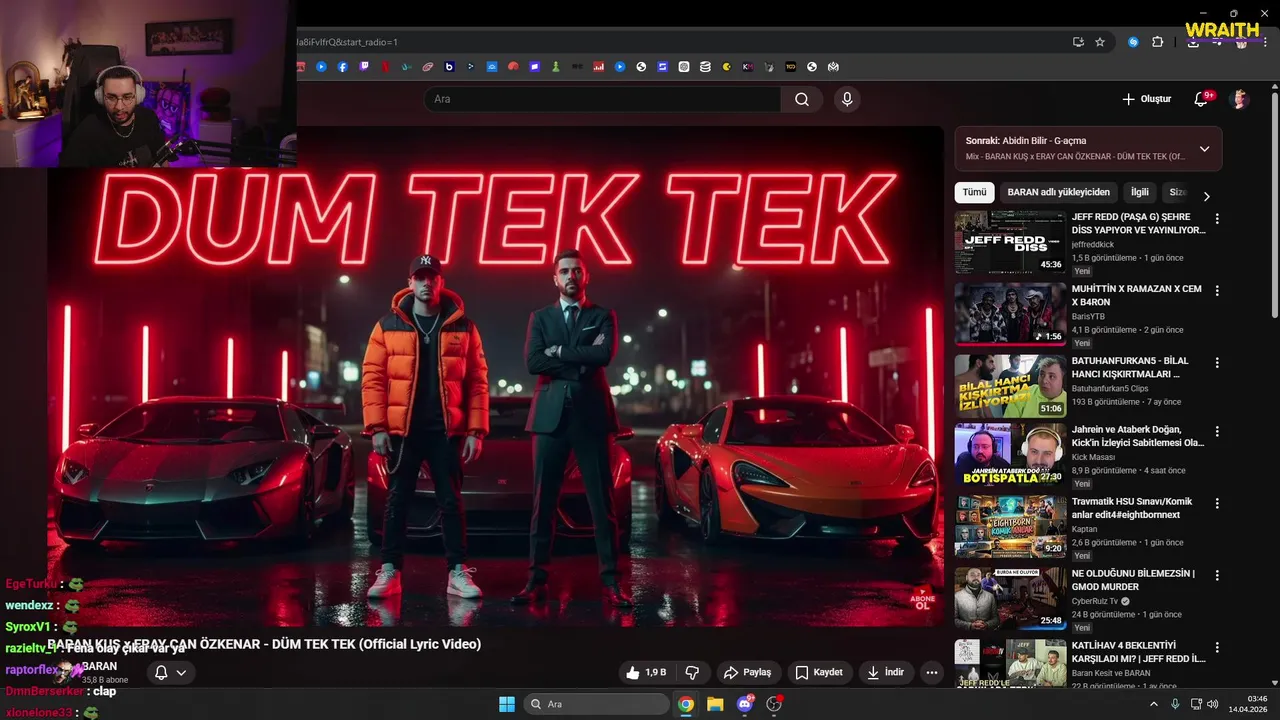Image resolution: width=1280 pixels, height=720 pixels.
Task: Like the video with thumbs up
Action: coord(645,673)
